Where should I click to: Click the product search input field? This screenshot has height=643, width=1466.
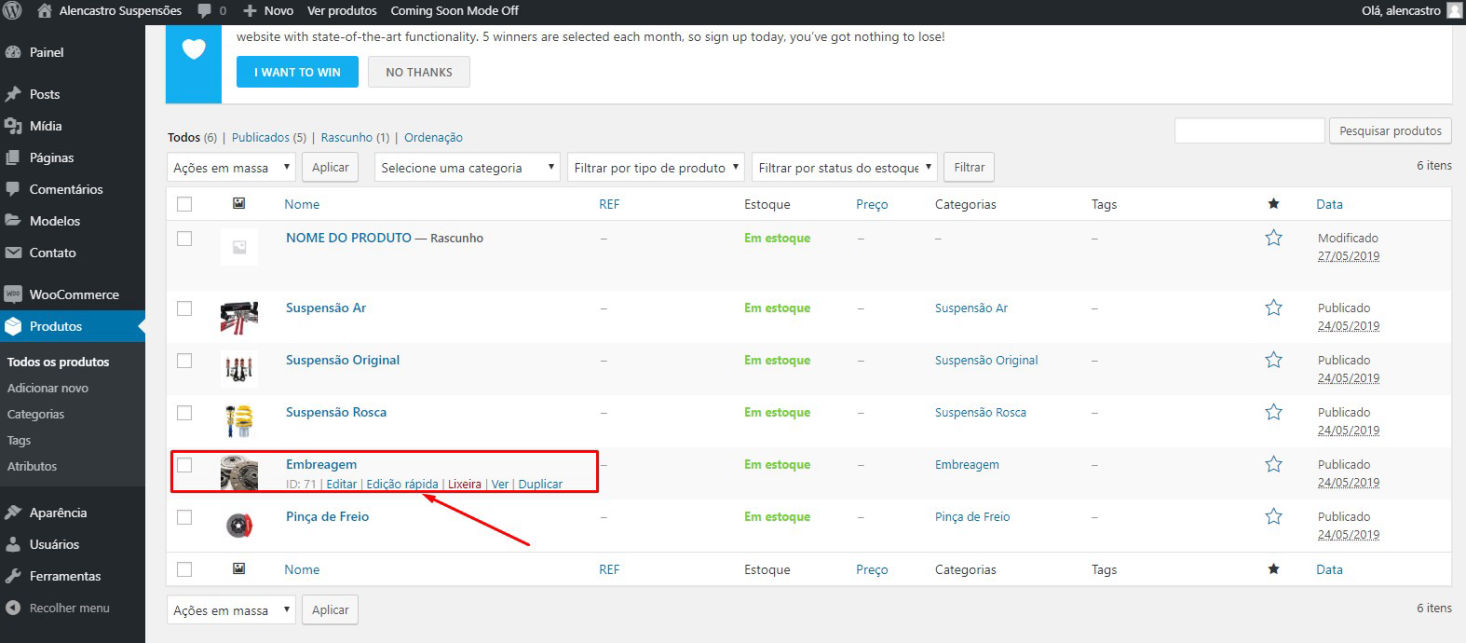(1249, 131)
